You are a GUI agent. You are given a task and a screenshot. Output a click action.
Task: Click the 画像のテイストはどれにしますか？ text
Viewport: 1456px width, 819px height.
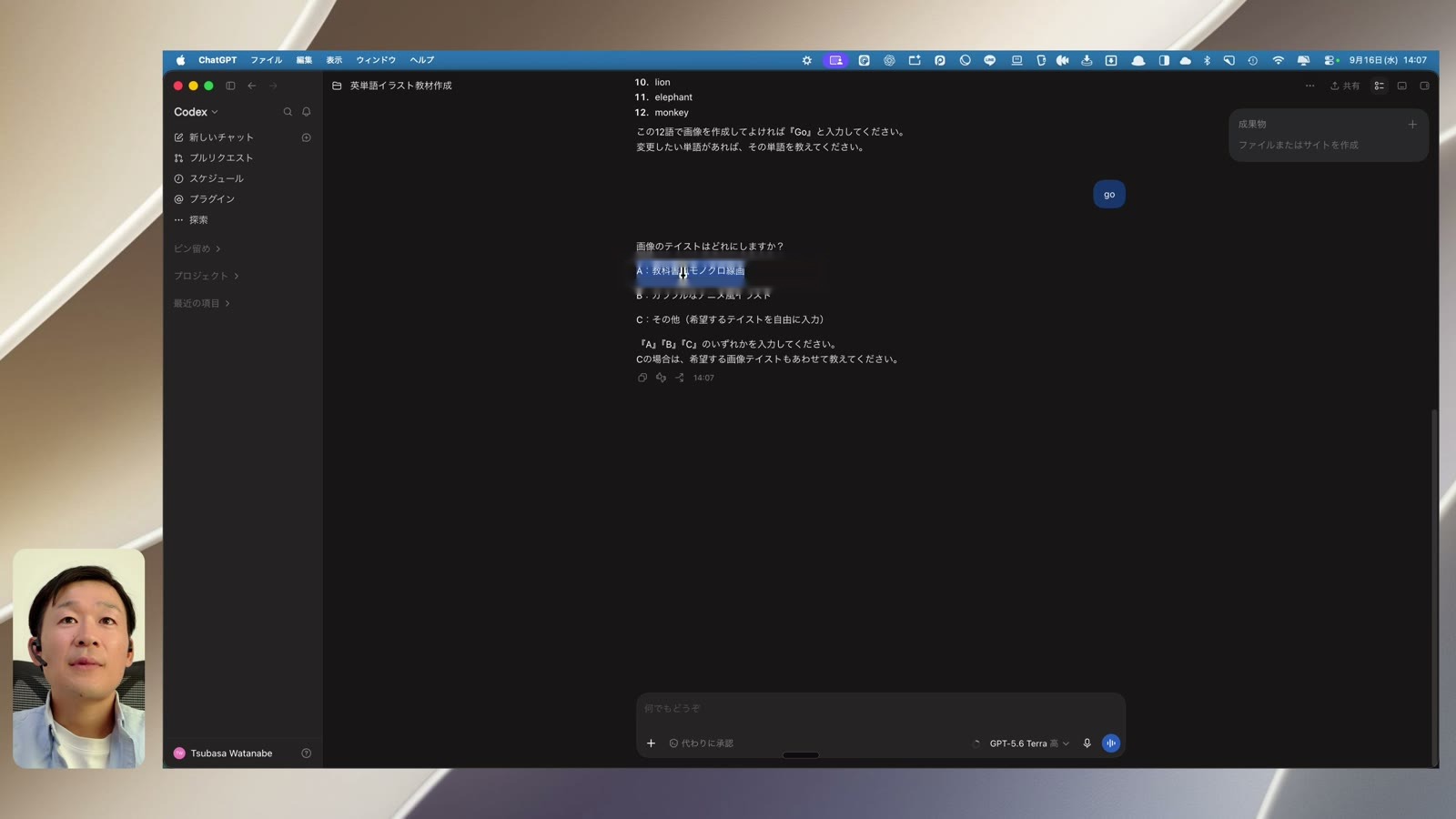(x=710, y=247)
